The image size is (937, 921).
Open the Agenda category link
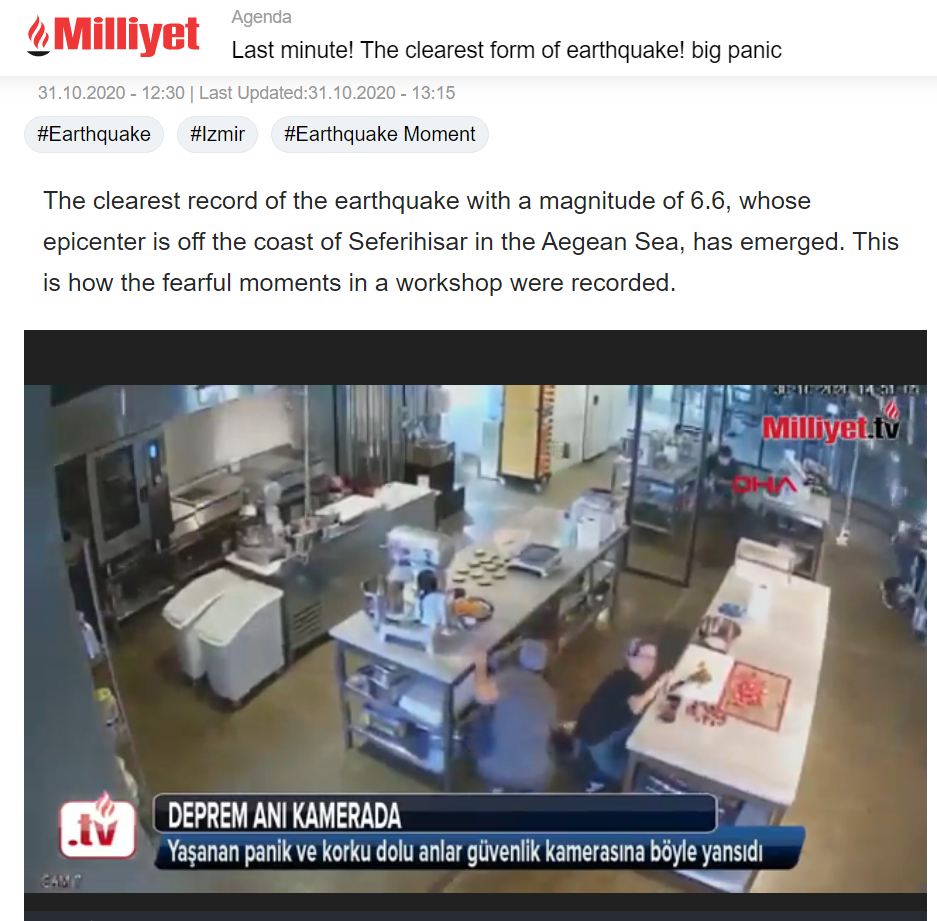pyautogui.click(x=261, y=17)
